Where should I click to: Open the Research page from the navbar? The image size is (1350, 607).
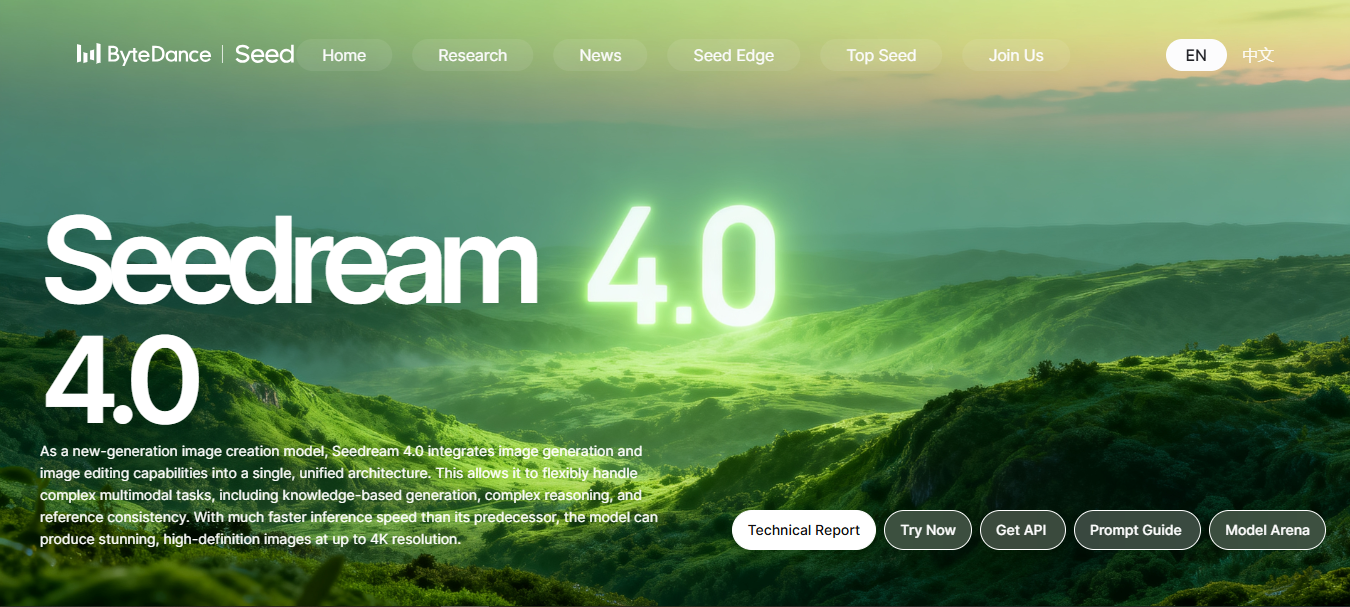tap(472, 55)
